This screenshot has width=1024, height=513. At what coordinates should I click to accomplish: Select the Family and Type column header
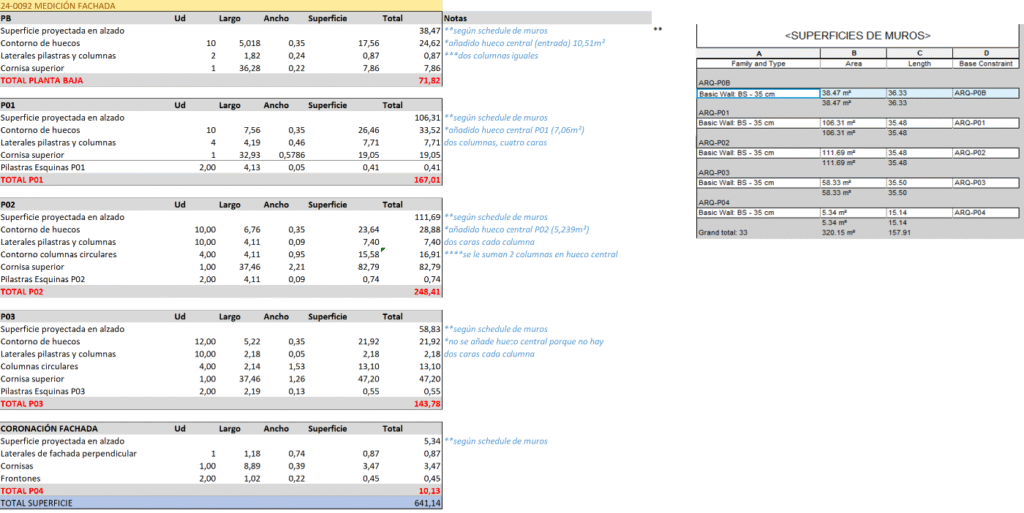click(x=758, y=63)
